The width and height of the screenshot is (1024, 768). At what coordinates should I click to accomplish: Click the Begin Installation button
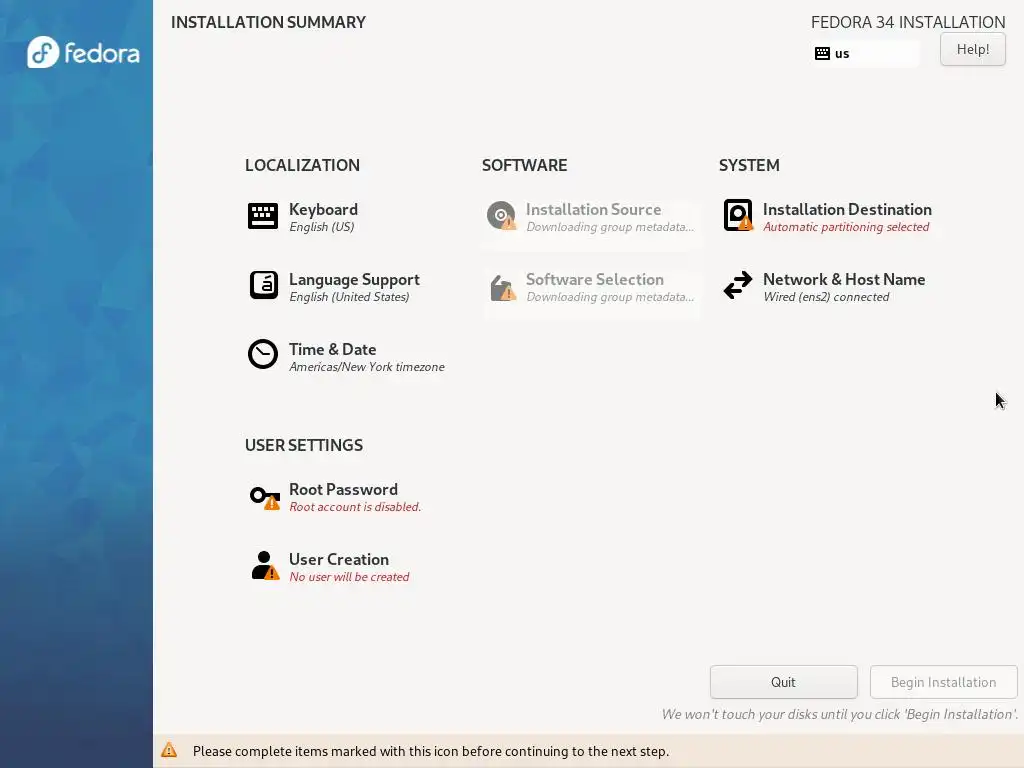[x=943, y=682]
